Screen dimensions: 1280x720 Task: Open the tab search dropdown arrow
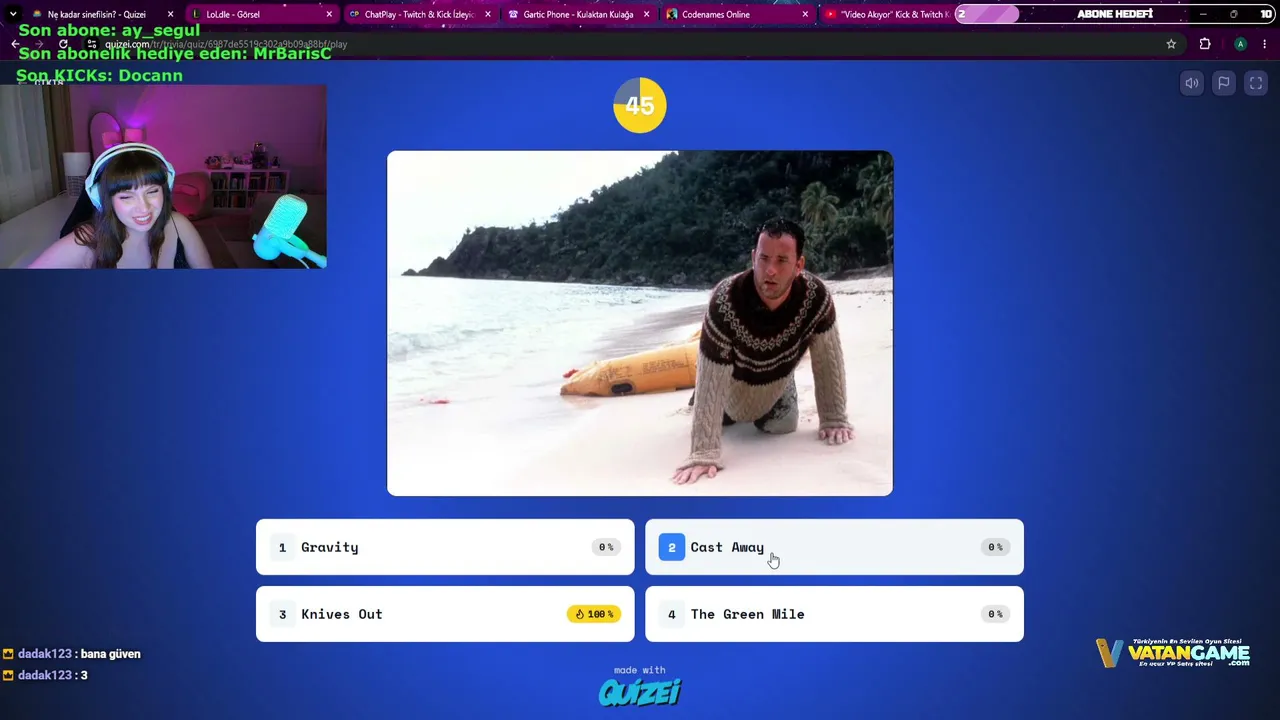[12, 14]
